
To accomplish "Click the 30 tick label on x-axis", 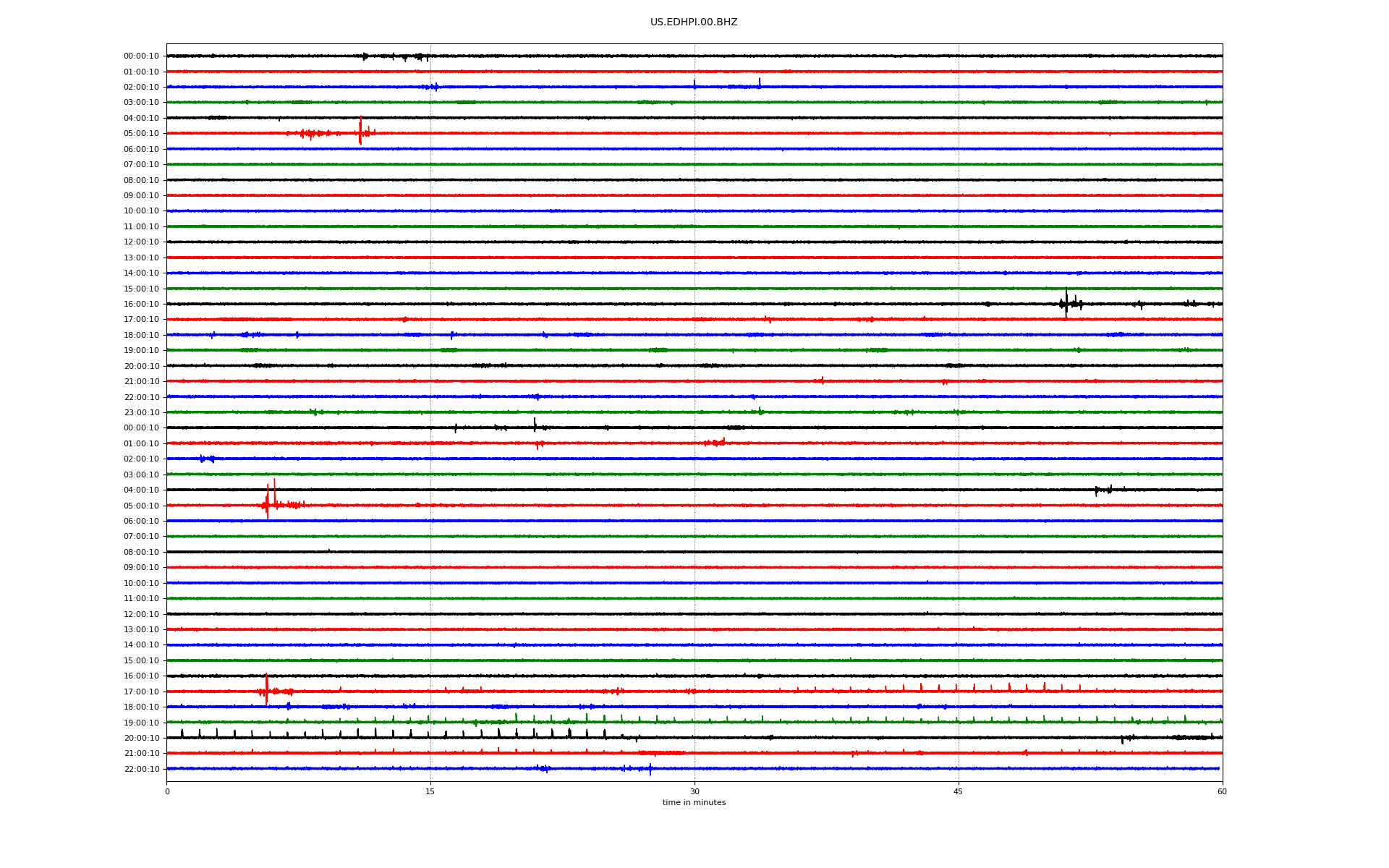I will pyautogui.click(x=694, y=791).
